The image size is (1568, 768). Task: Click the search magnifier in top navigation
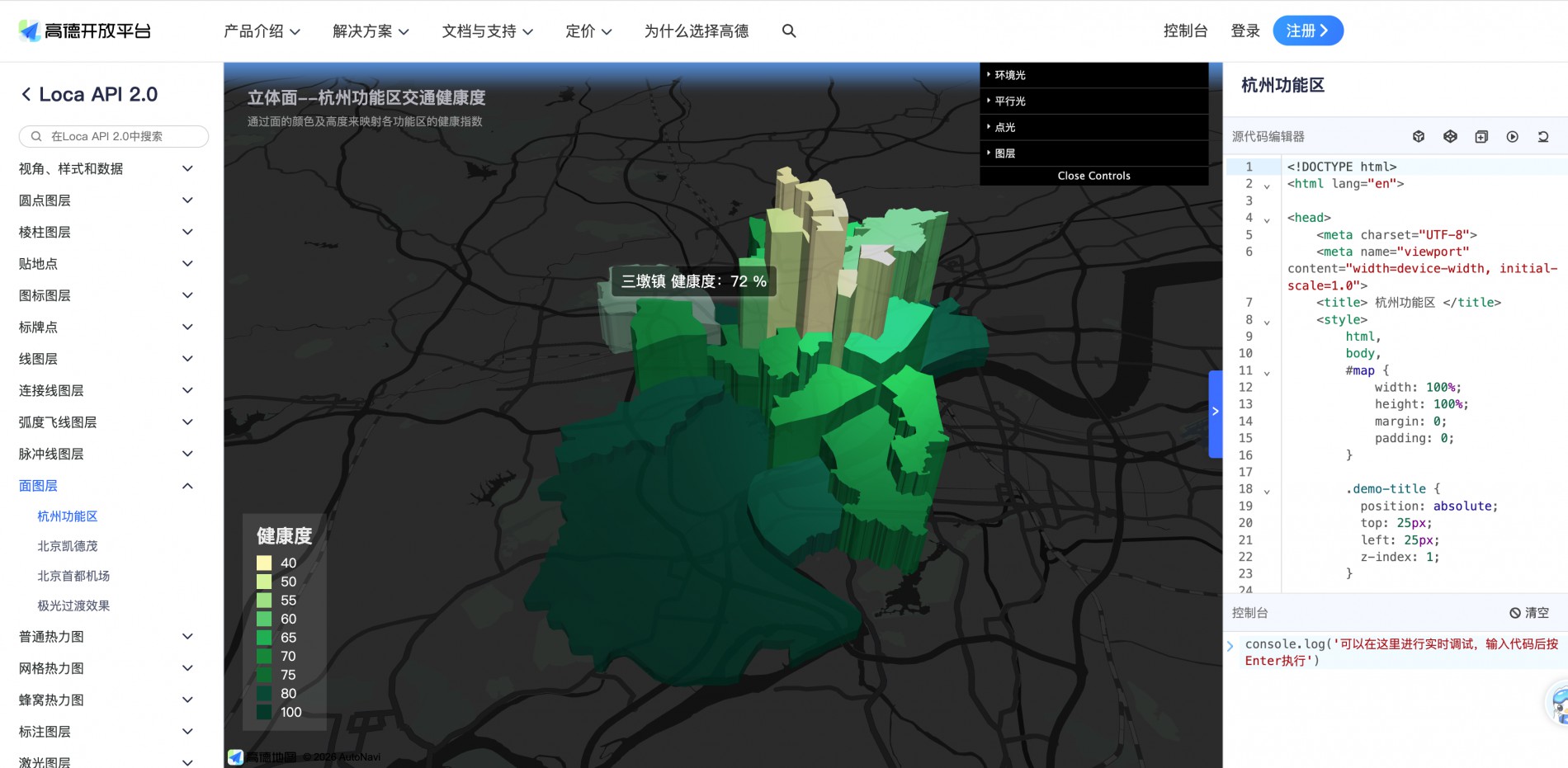(789, 31)
